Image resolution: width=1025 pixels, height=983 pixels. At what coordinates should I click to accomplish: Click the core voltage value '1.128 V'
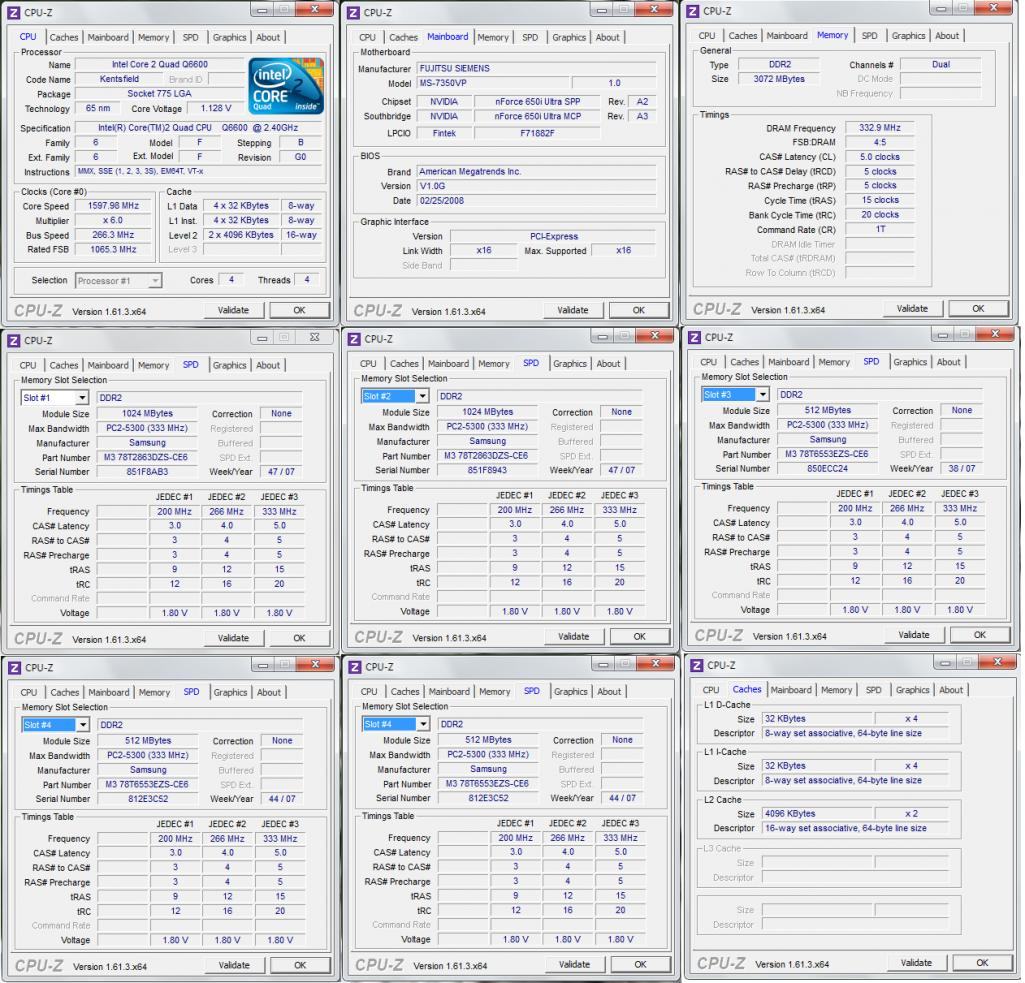click(216, 108)
